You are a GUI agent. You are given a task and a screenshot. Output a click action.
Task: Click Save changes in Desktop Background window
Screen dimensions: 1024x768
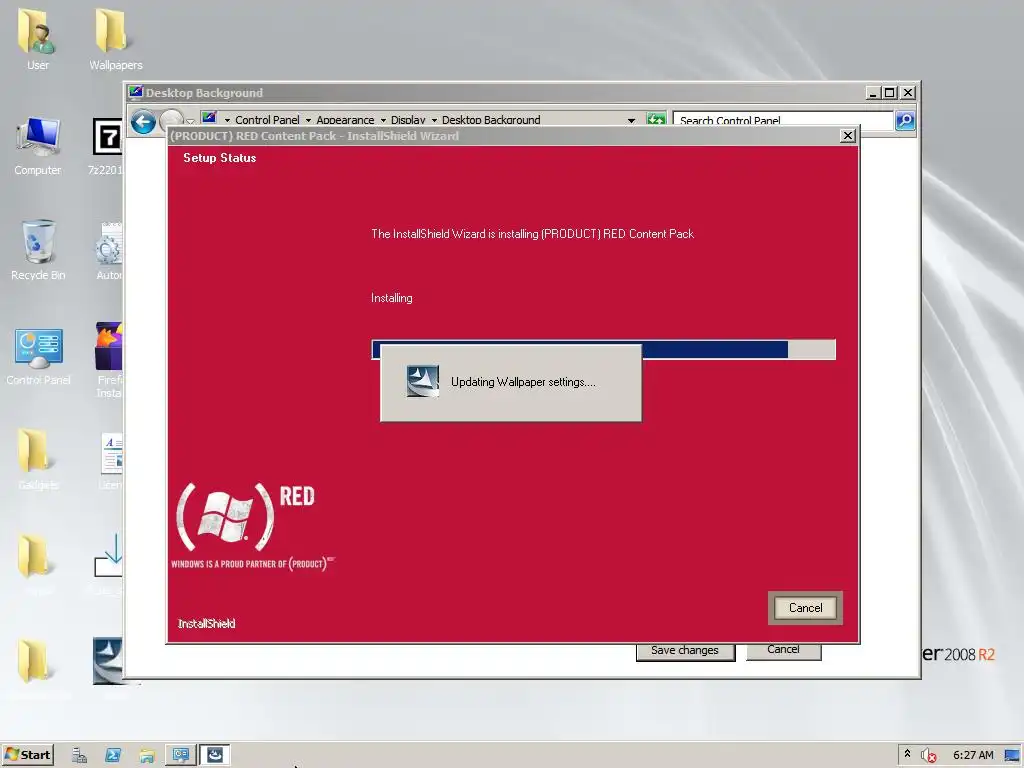point(685,651)
